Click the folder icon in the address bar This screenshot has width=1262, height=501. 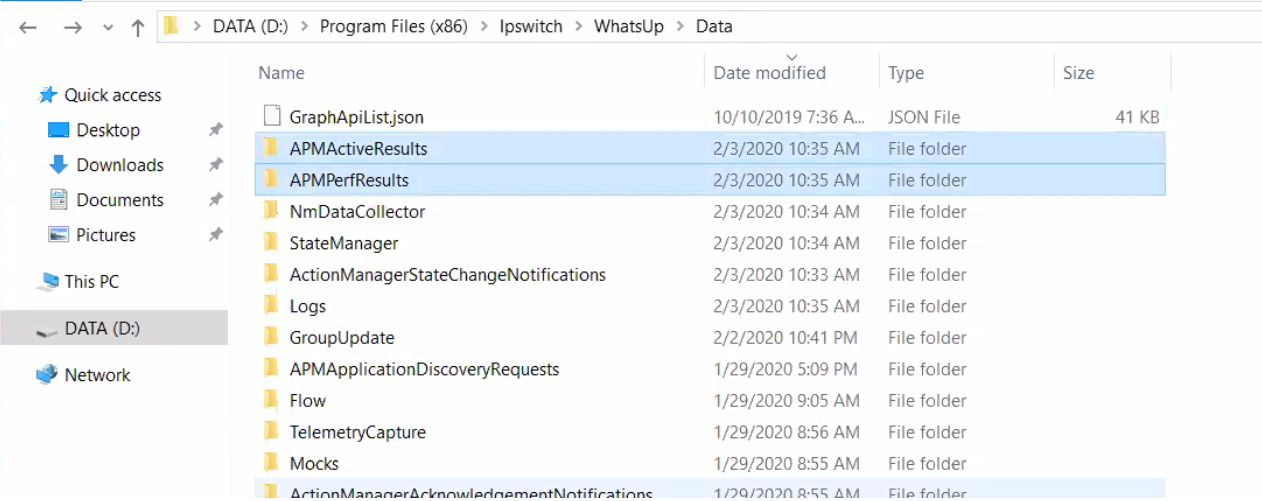click(171, 26)
